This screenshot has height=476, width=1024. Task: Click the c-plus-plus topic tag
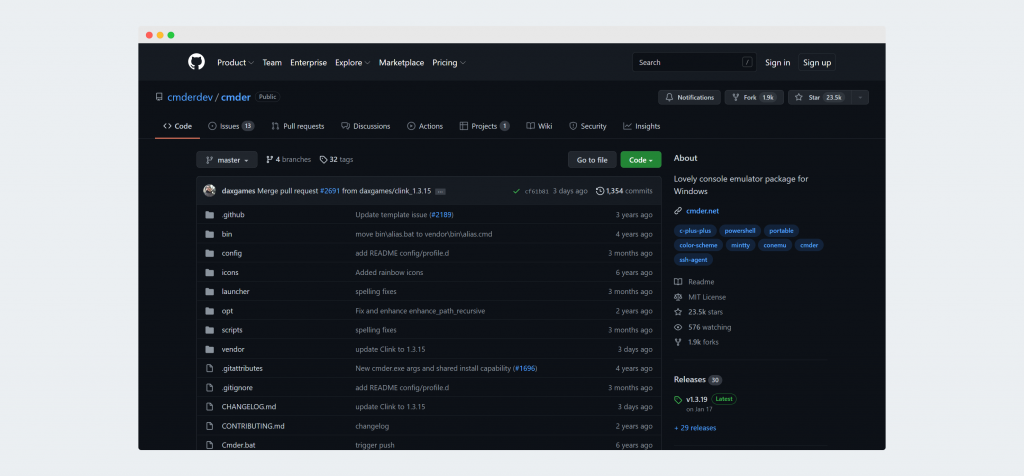pyautogui.click(x=695, y=230)
